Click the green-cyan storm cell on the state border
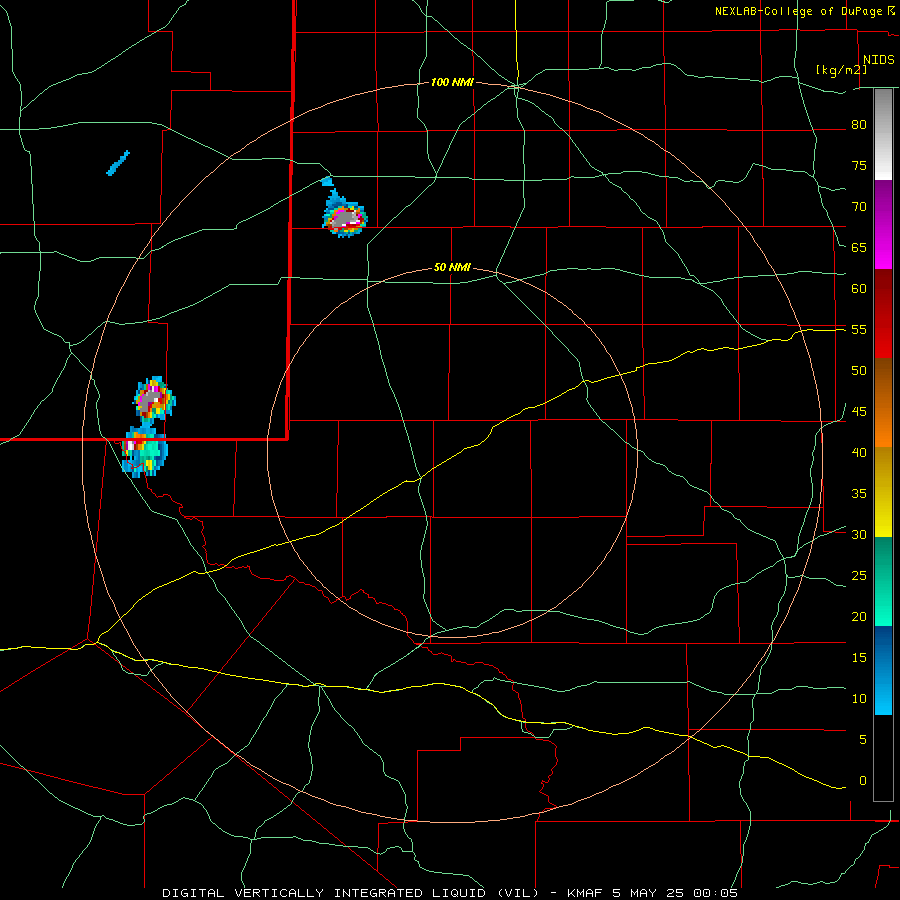This screenshot has height=900, width=900. tap(144, 451)
